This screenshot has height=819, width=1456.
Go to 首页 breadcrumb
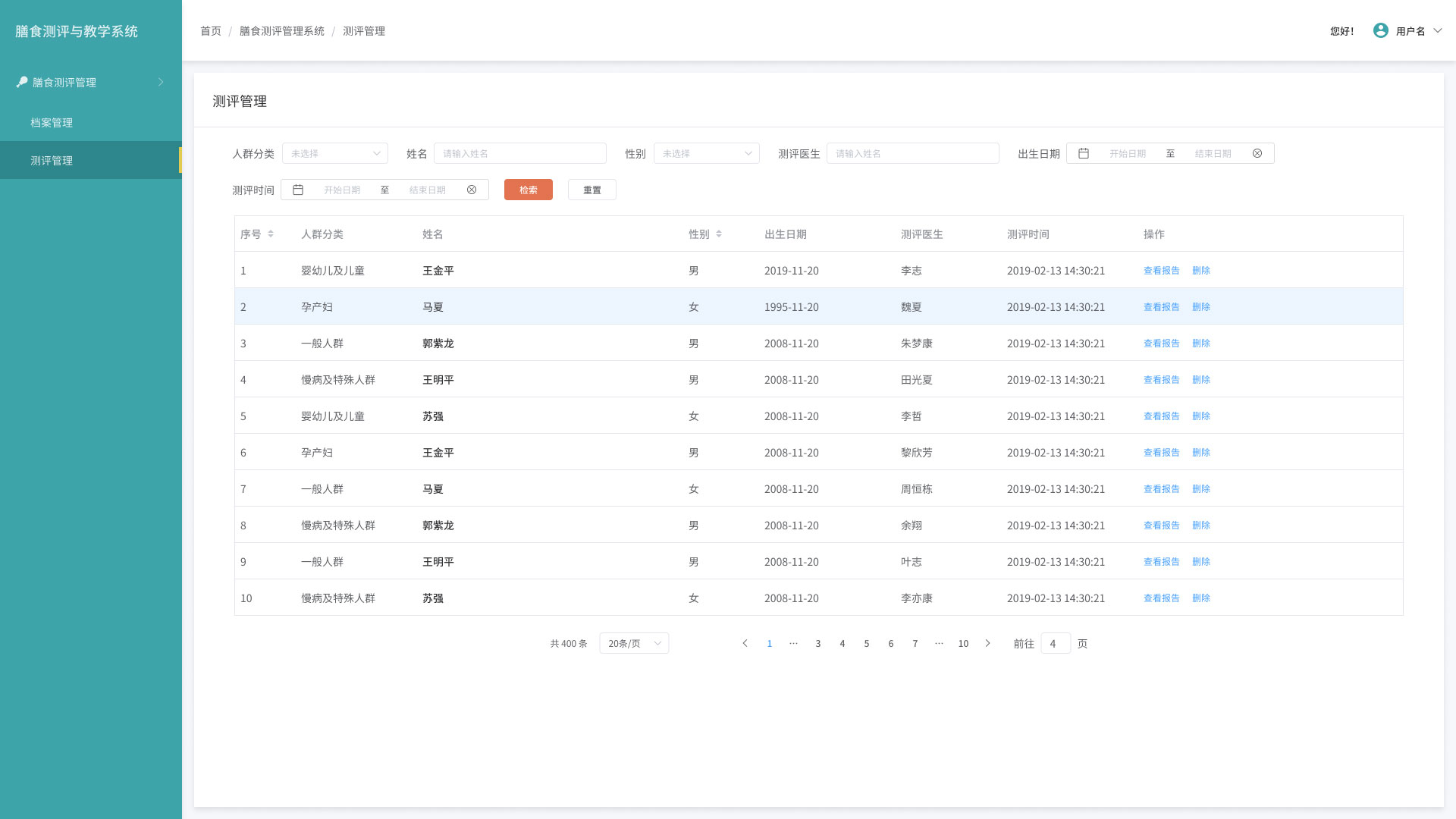point(211,31)
